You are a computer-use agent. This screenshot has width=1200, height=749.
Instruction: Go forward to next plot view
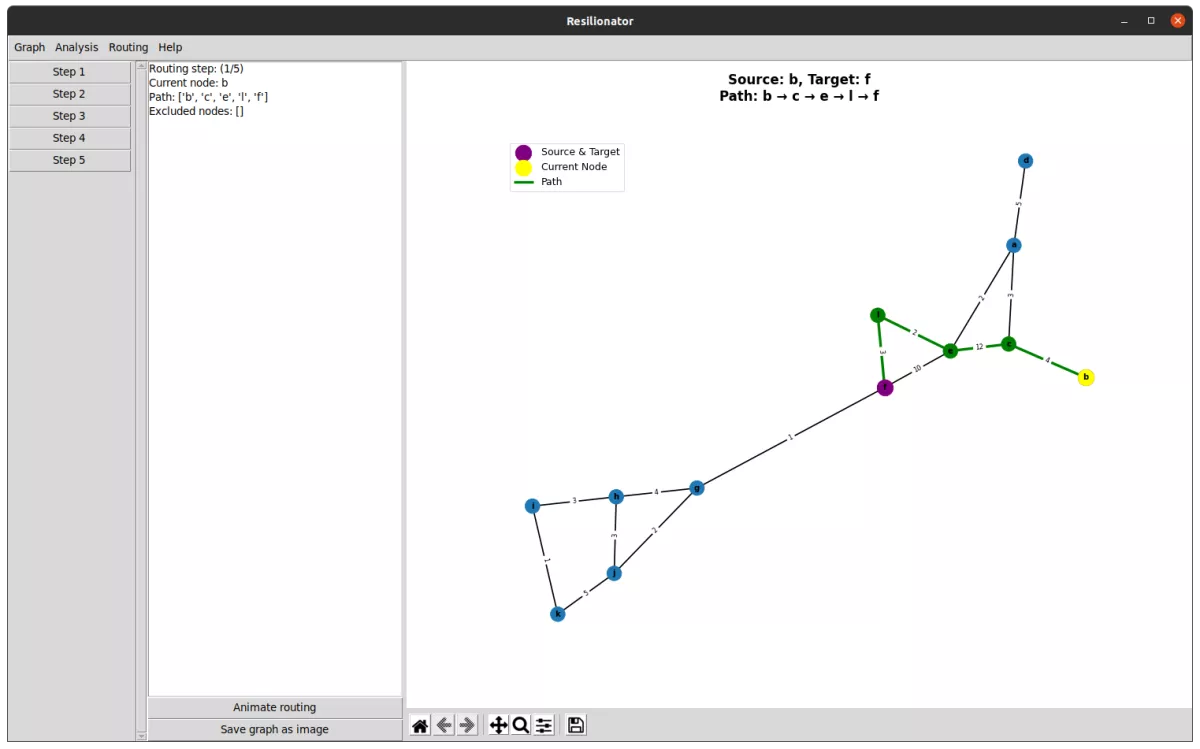click(467, 725)
